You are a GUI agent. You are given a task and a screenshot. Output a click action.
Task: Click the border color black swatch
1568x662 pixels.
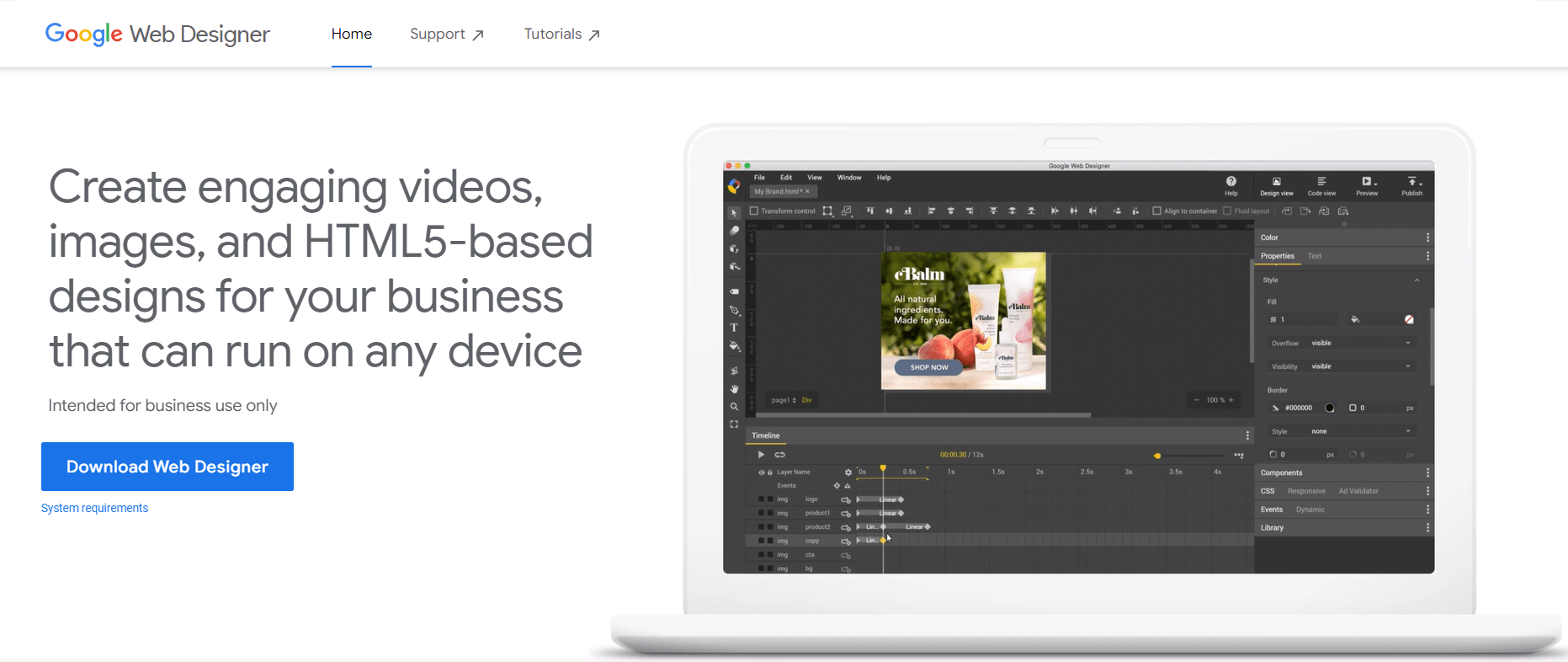click(1330, 408)
